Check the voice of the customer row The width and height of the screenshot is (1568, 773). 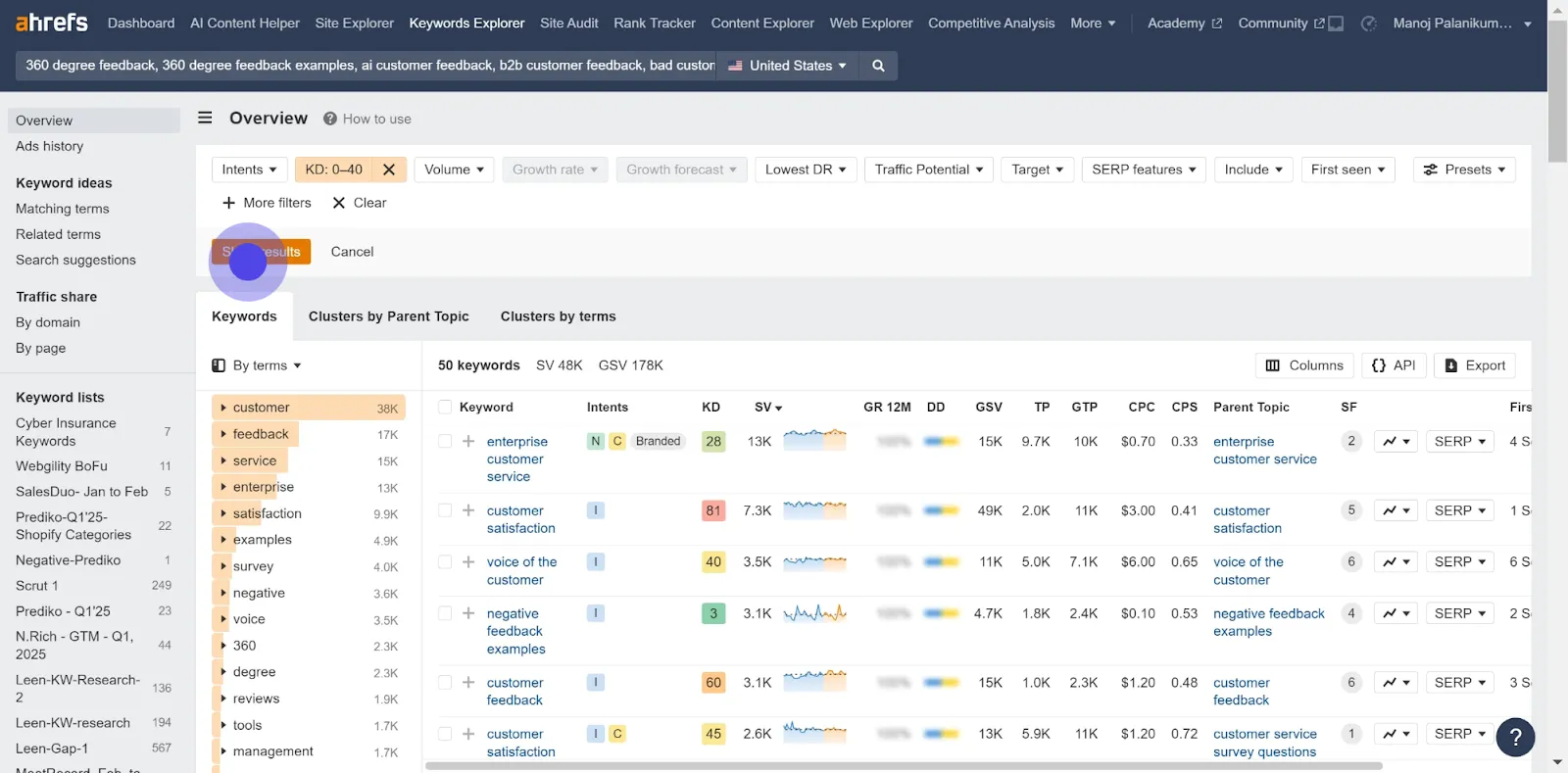coord(445,562)
